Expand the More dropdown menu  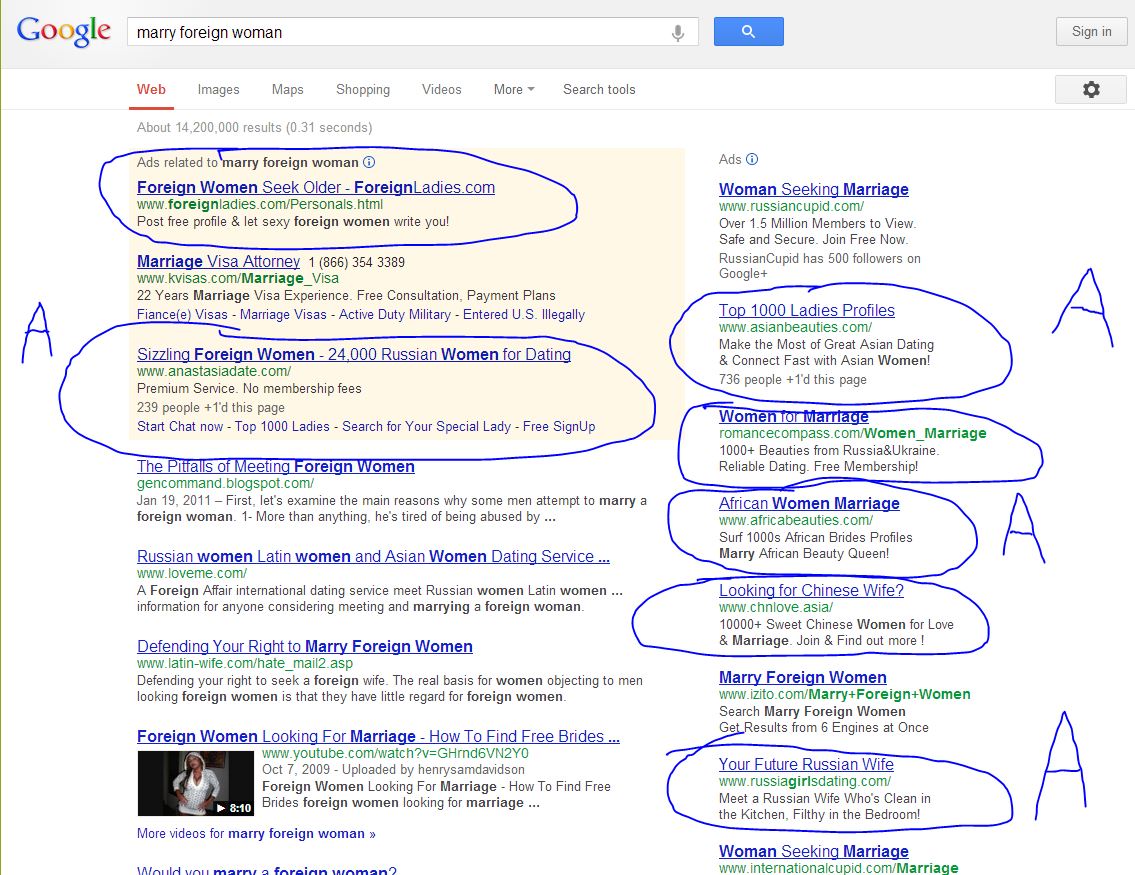(514, 90)
